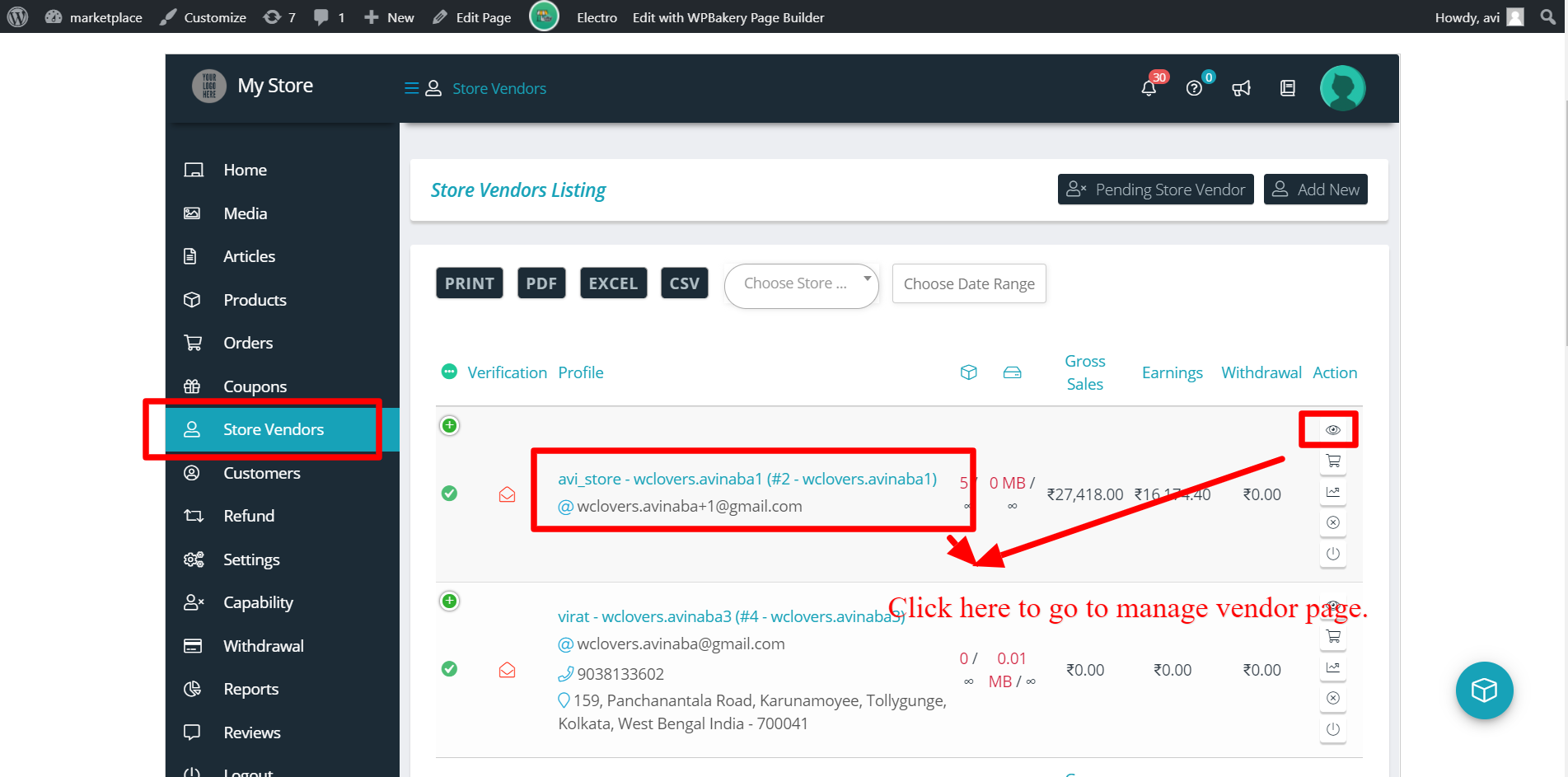
Task: Click the Pending Store Vendor button
Action: click(1155, 190)
